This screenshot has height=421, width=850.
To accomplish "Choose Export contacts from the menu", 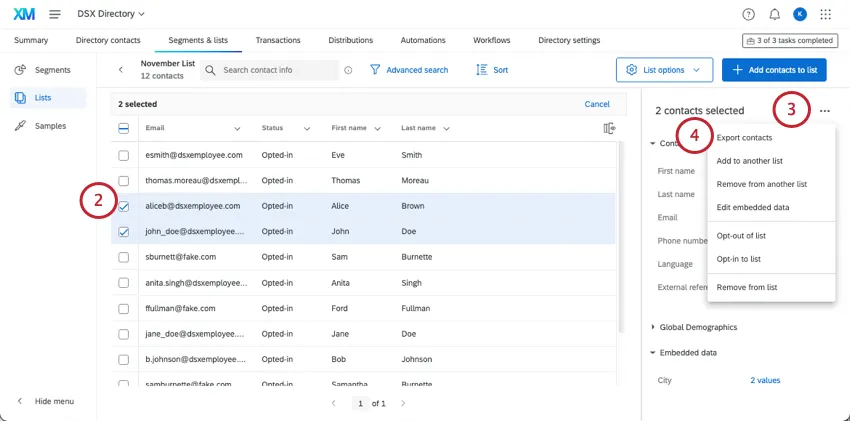I will click(x=744, y=137).
